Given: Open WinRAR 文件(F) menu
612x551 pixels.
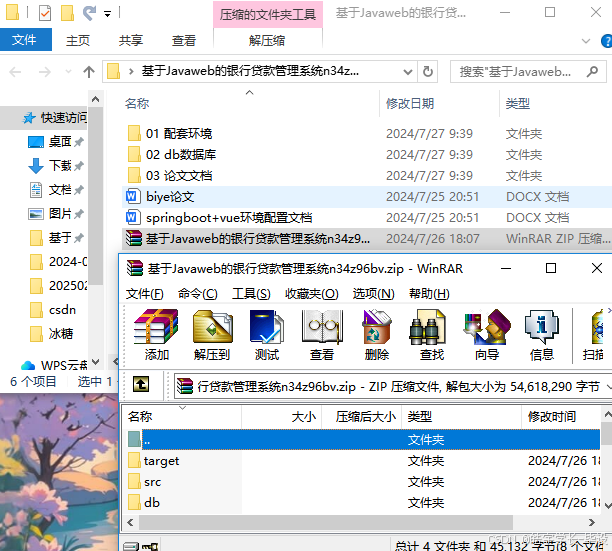Looking at the screenshot, I should pos(145,293).
